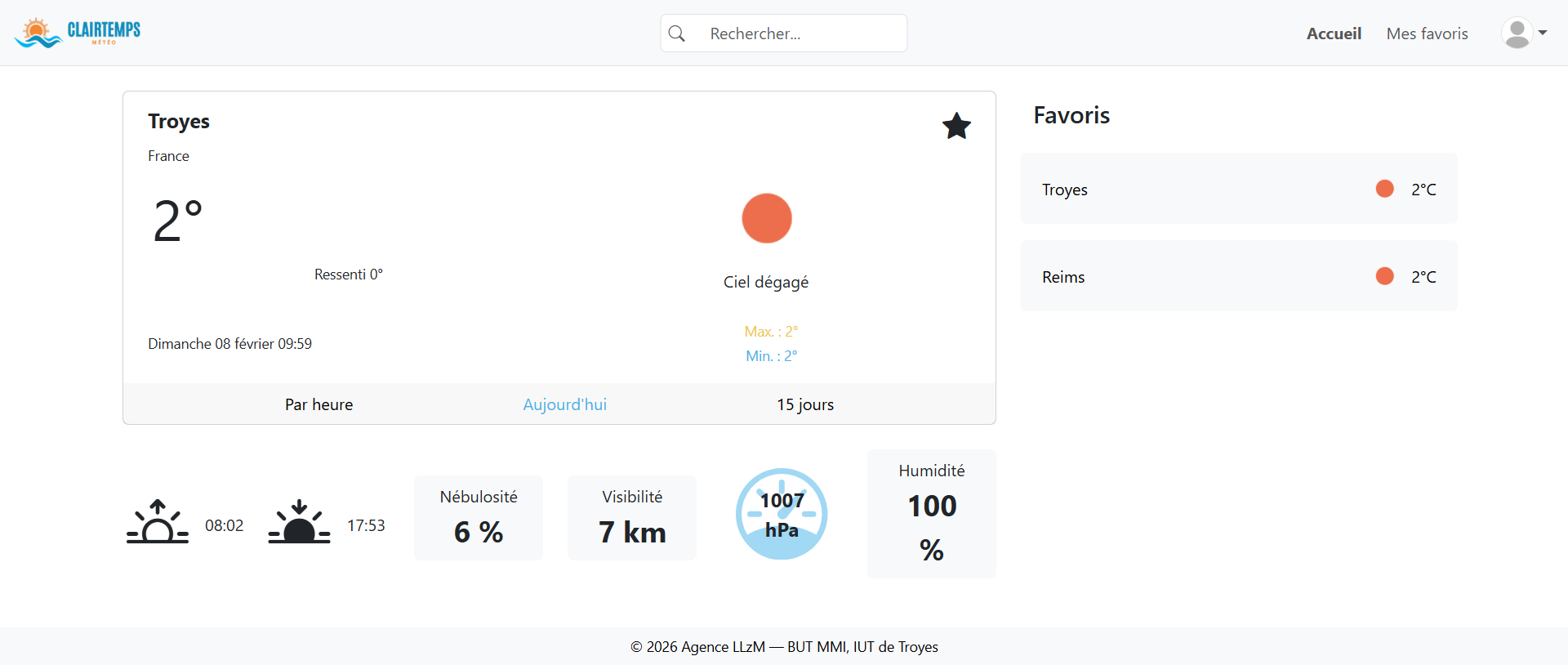Click the Ciel dégagé description

click(766, 282)
